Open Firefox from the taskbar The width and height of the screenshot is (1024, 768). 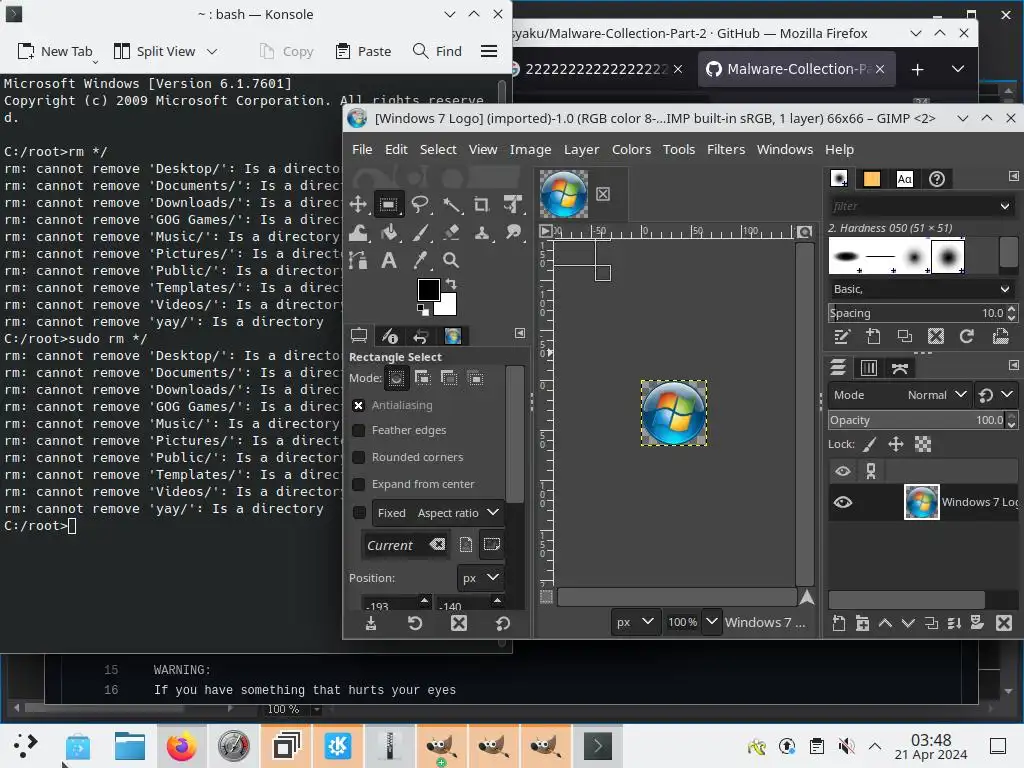pos(182,746)
